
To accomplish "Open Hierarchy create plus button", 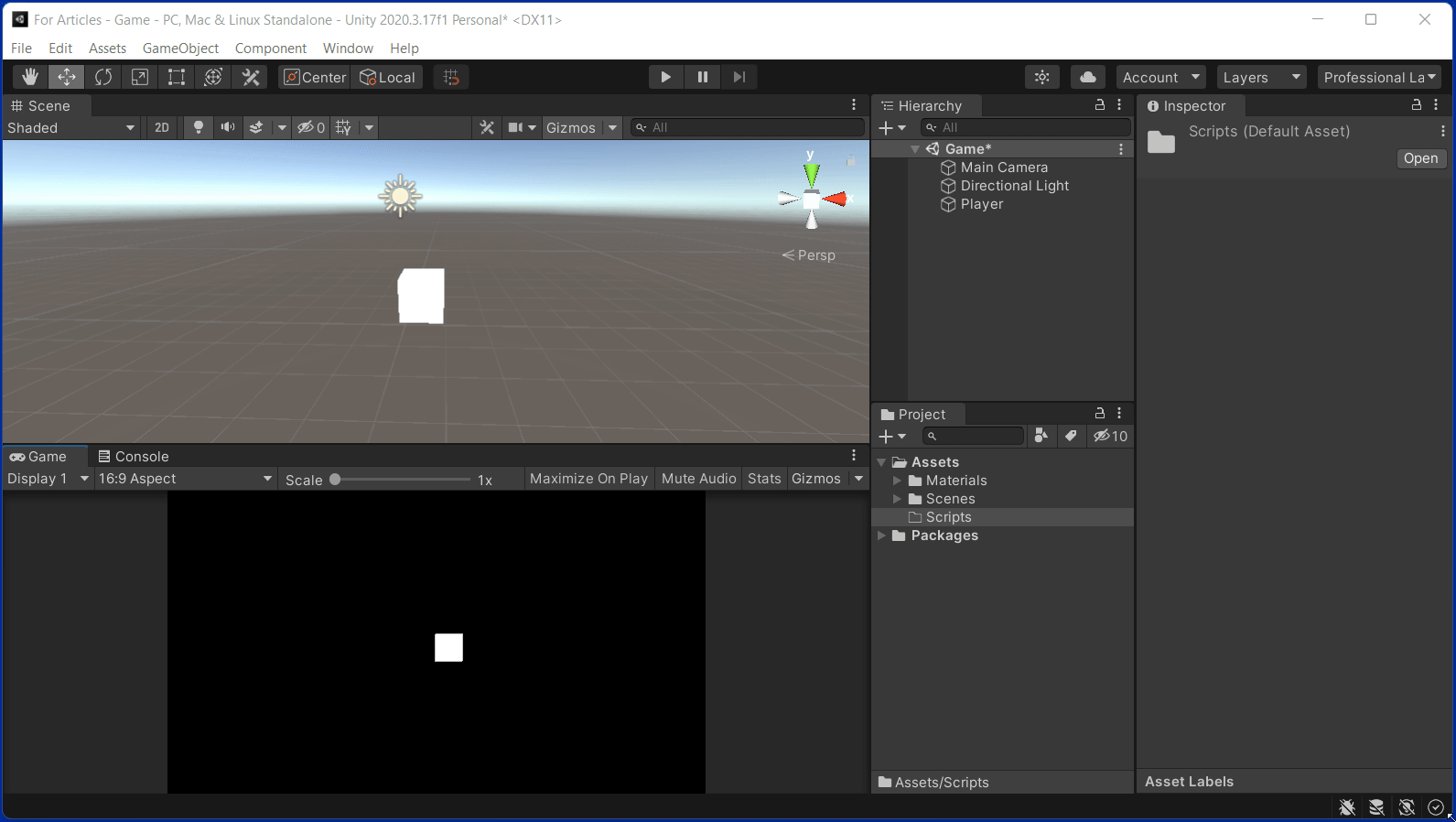I will tap(891, 128).
